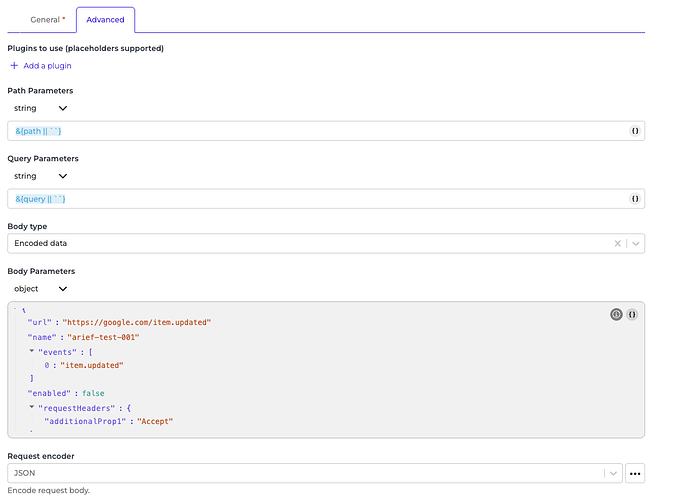Viewport: 690px width, 495px height.
Task: Select the Advanced tab
Action: [x=105, y=19]
